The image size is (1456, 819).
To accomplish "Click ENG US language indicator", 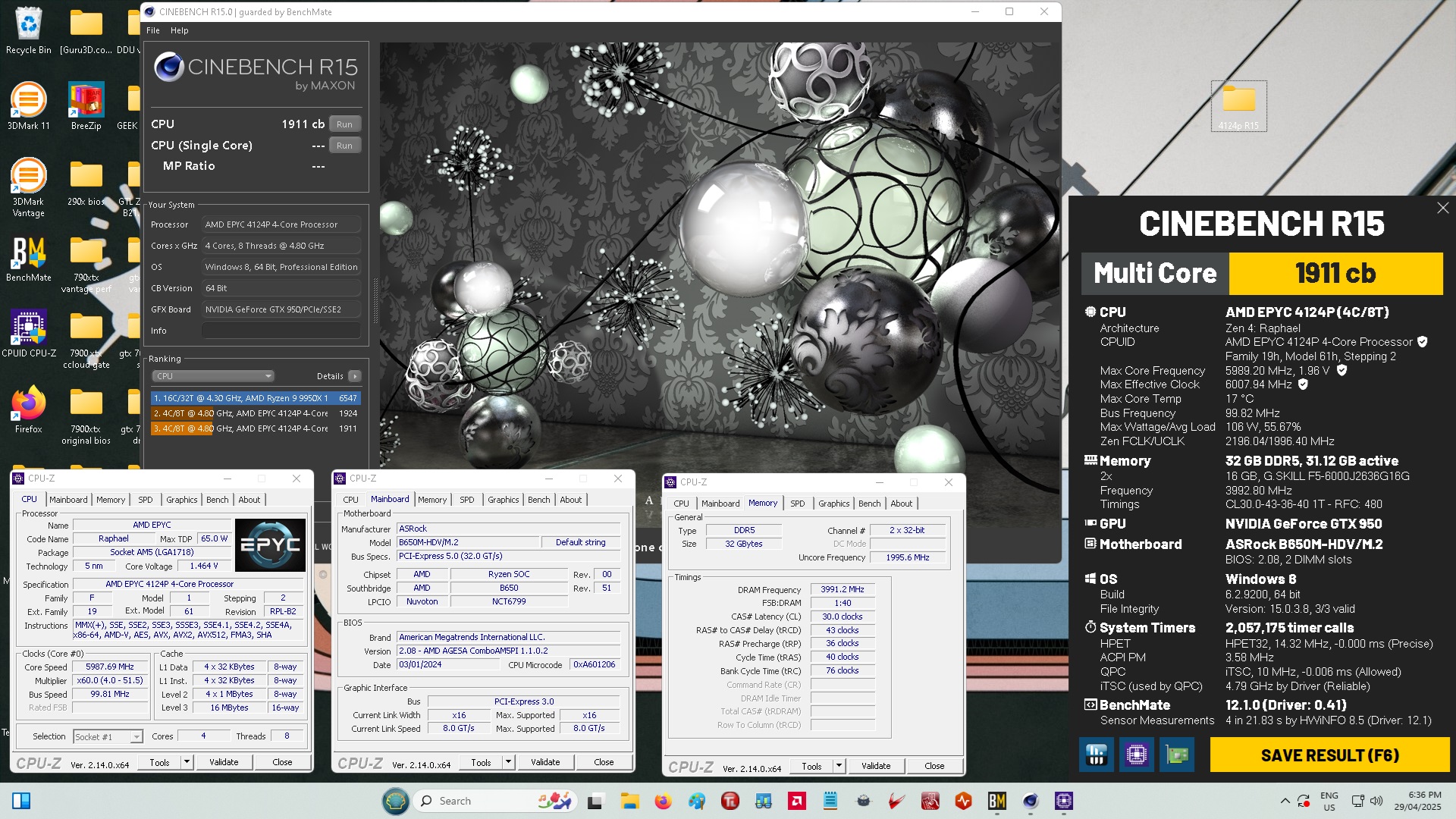I will 1329,801.
